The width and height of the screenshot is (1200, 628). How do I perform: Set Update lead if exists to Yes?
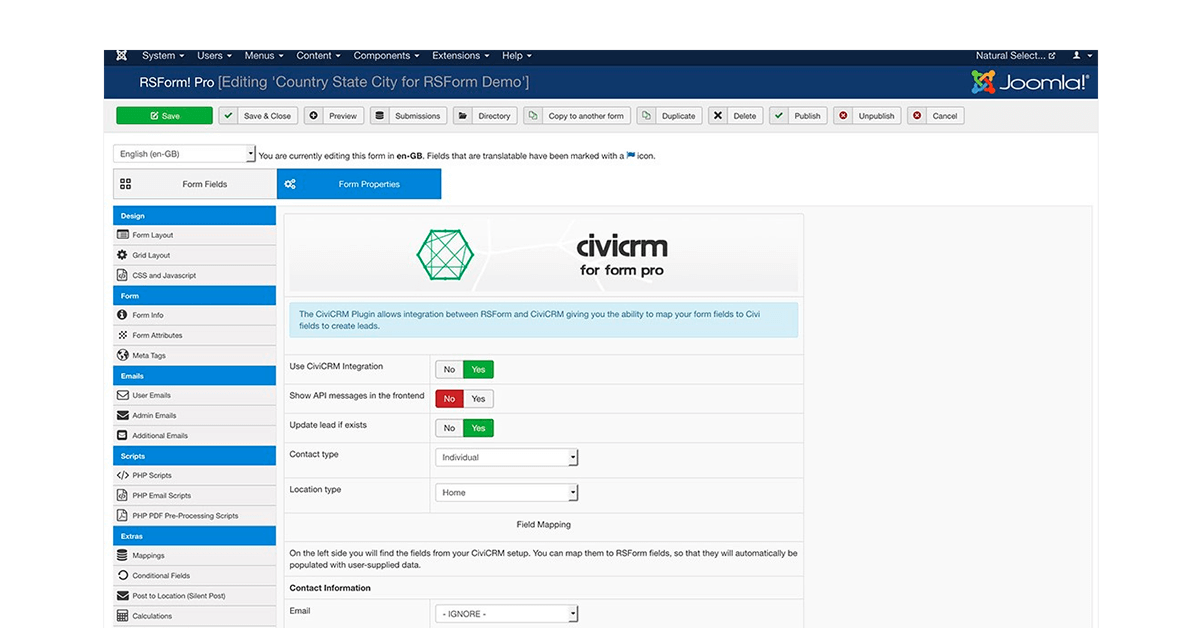coord(478,428)
